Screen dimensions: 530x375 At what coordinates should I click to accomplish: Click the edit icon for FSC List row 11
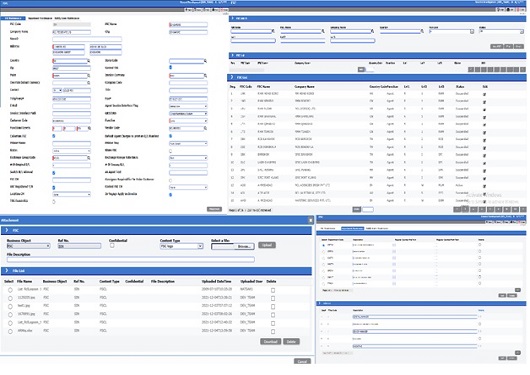[x=485, y=171]
